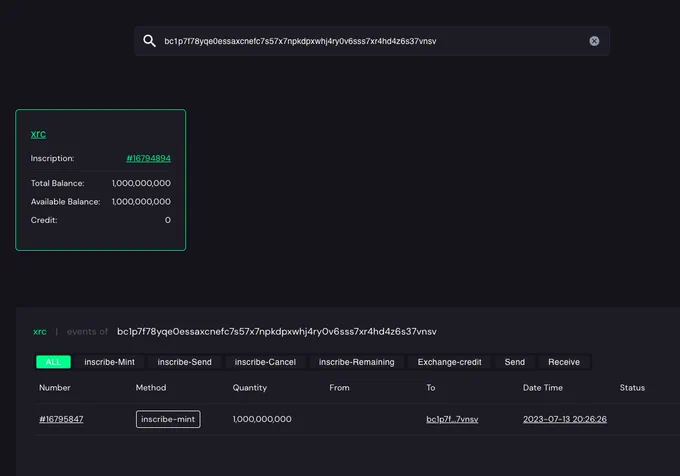Click the Inscription: label in card

point(52,158)
